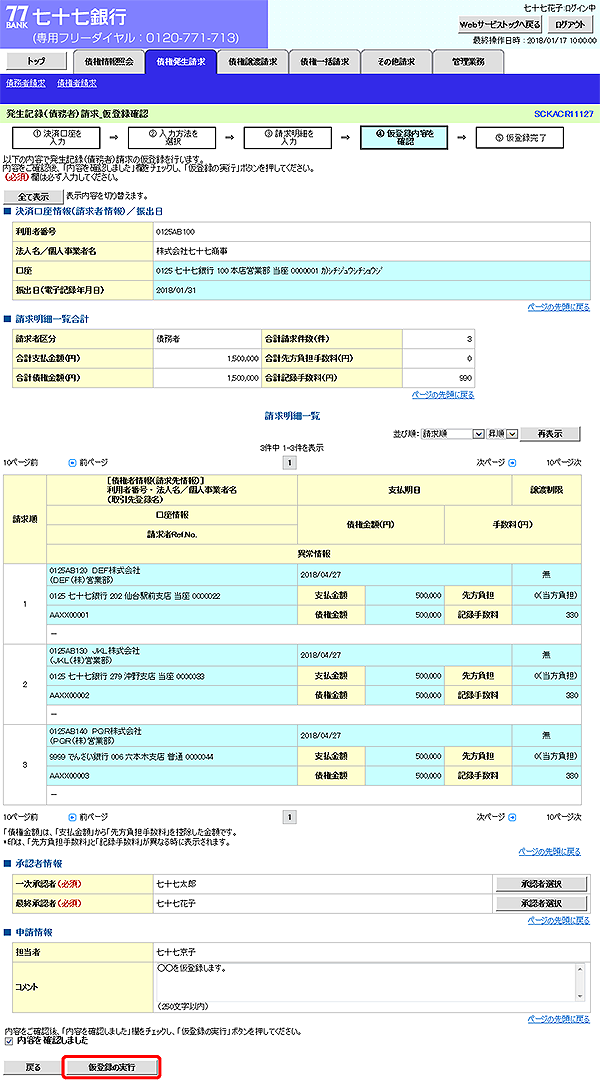Click reference number AAXX00002
Viewport: 600px width, 1083px height.
click(x=69, y=694)
